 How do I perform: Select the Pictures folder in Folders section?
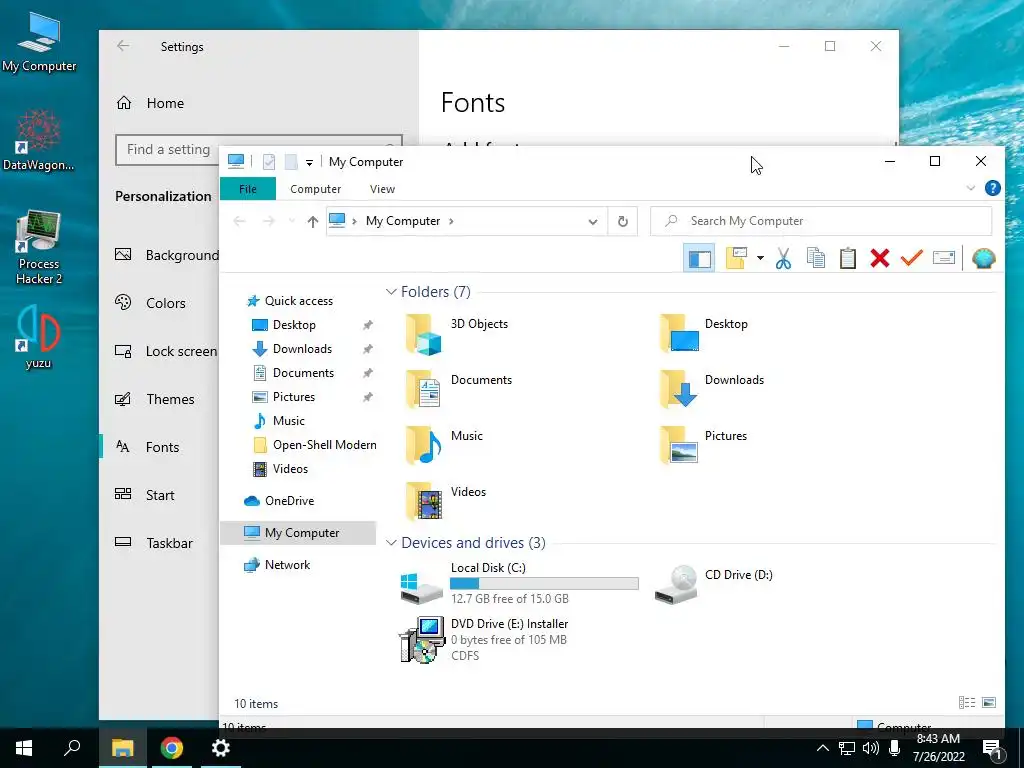point(703,445)
